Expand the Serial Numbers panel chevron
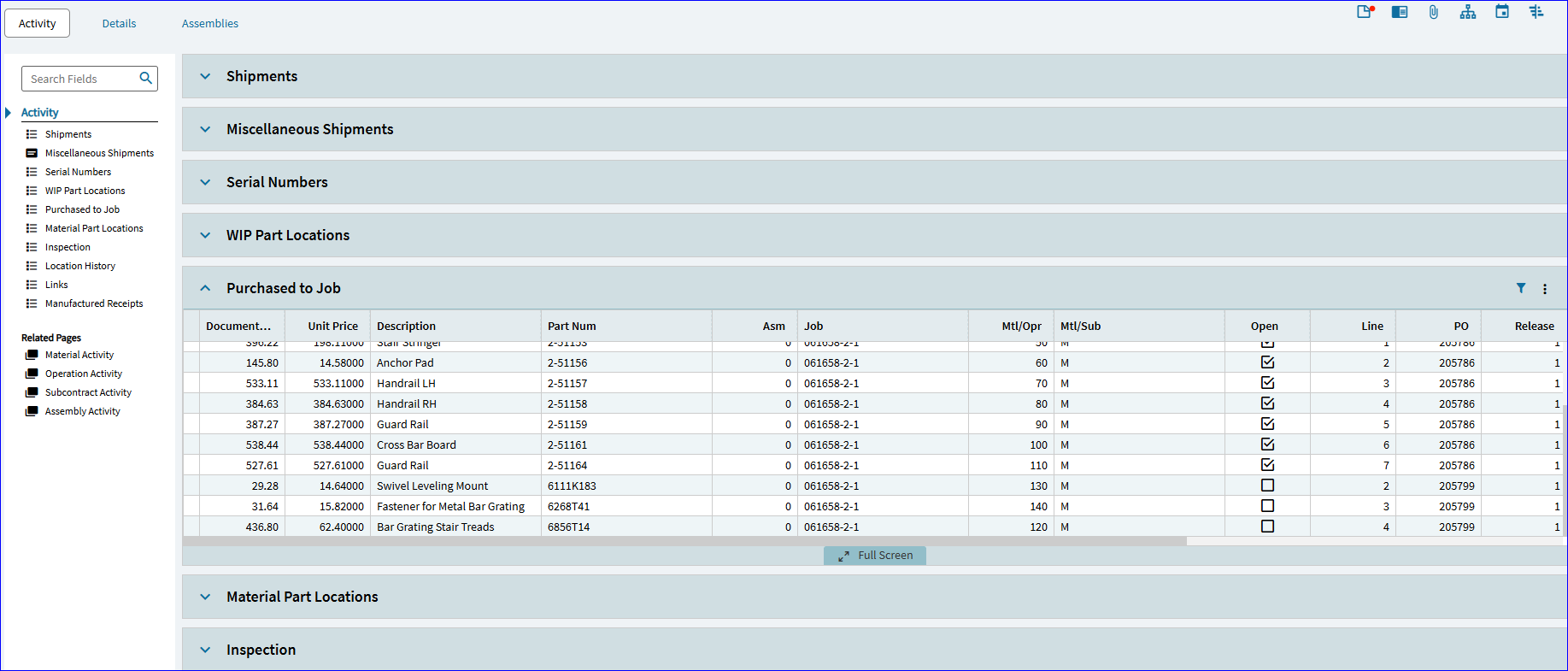Image resolution: width=1568 pixels, height=671 pixels. pos(205,182)
